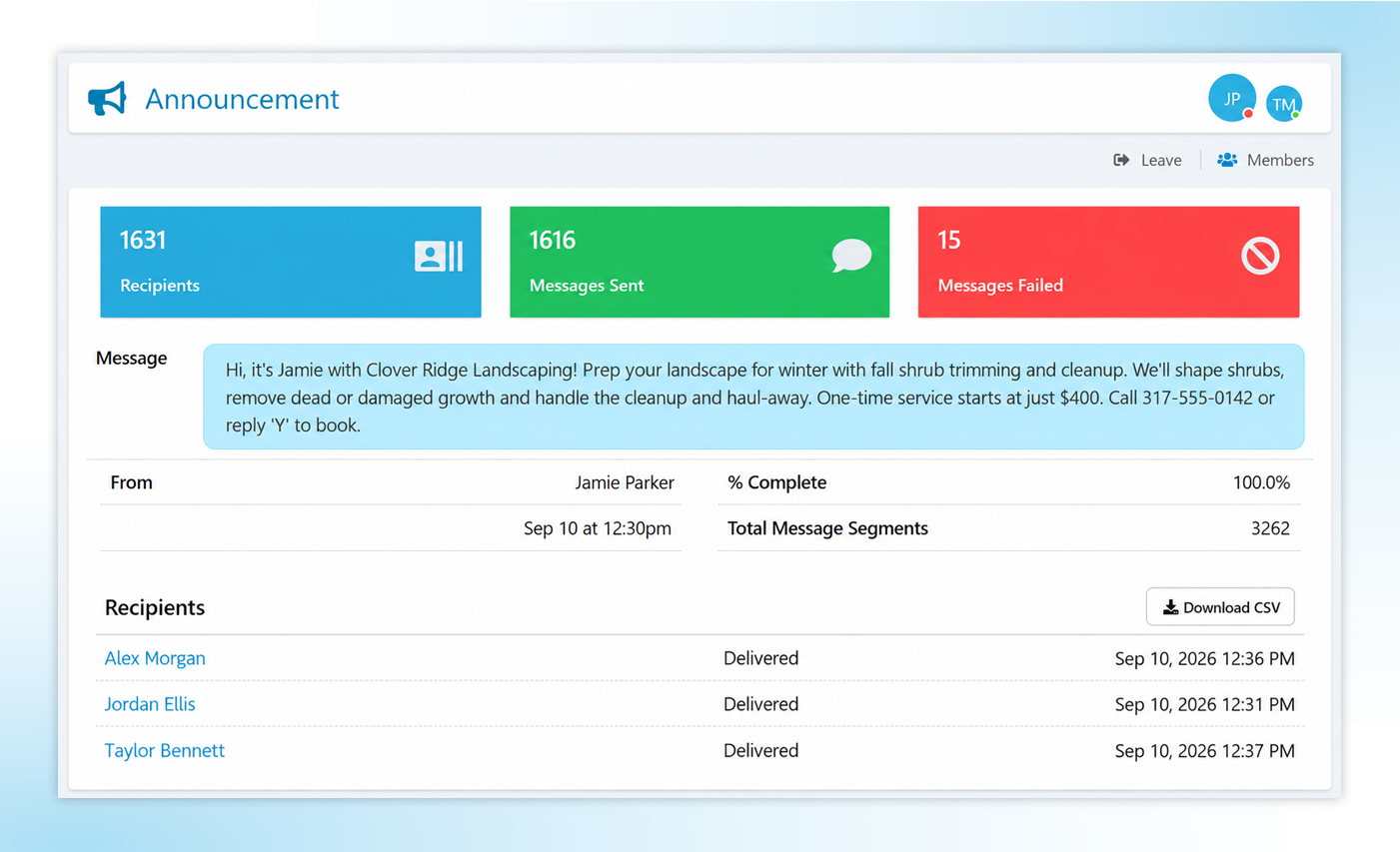This screenshot has width=1400, height=852.
Task: Select the blue 1631 Recipients tile
Action: click(x=291, y=262)
